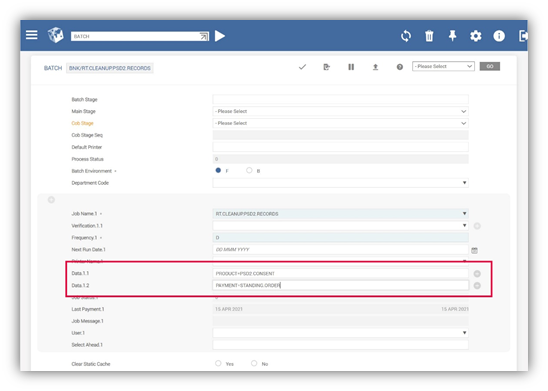
Task: Commit record using checkmark icon
Action: [302, 67]
